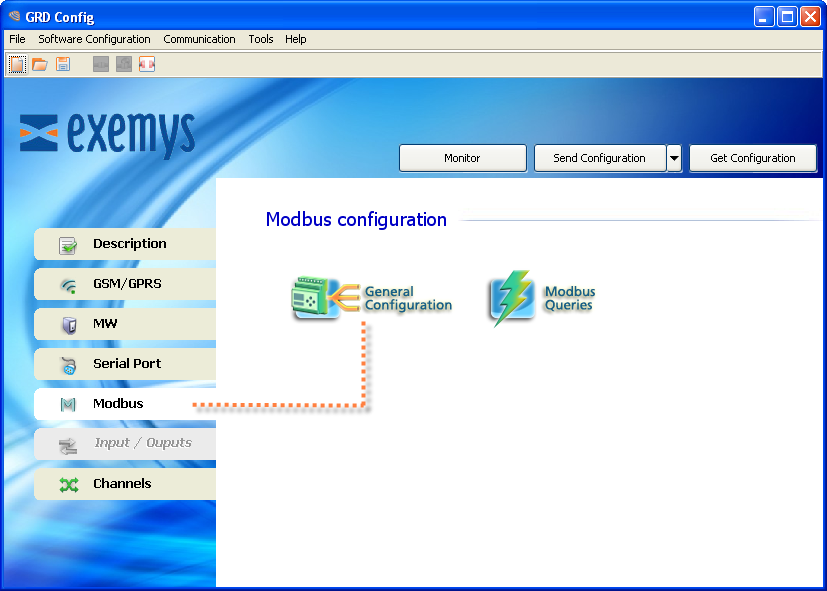Expand the Send Configuration dropdown arrow
827x591 pixels.
[x=674, y=158]
